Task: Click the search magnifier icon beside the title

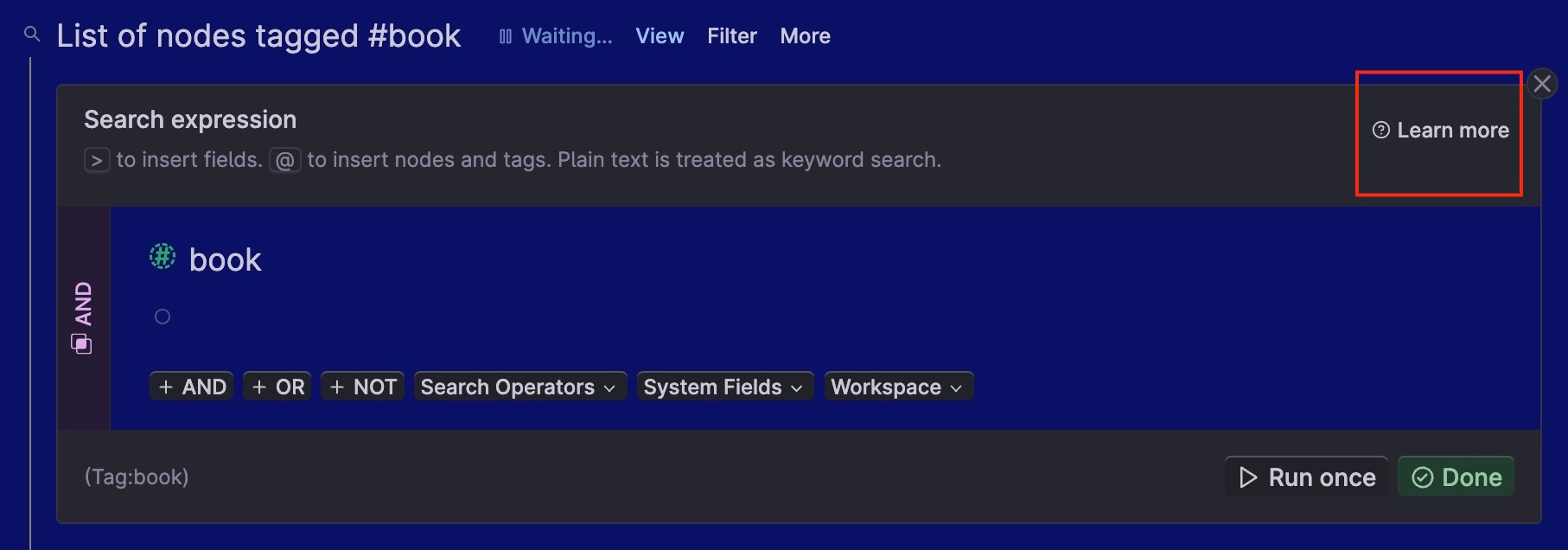Action: point(32,34)
